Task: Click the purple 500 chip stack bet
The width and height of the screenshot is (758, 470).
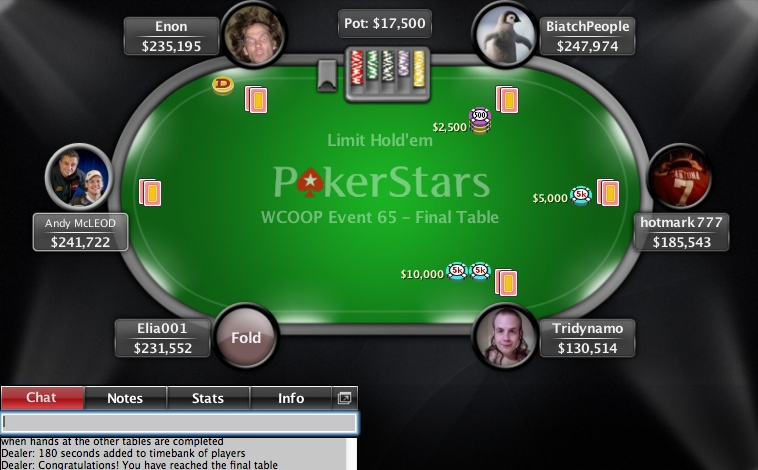Action: [480, 121]
